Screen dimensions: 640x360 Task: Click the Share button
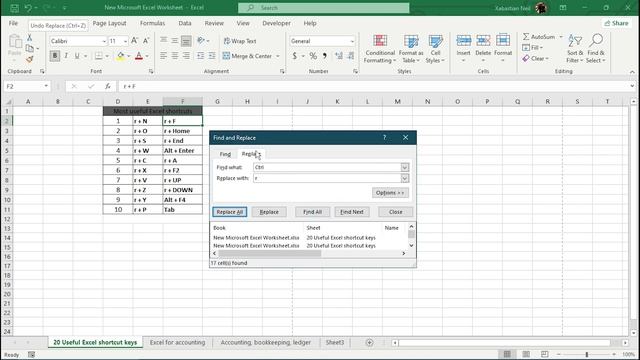click(x=617, y=23)
